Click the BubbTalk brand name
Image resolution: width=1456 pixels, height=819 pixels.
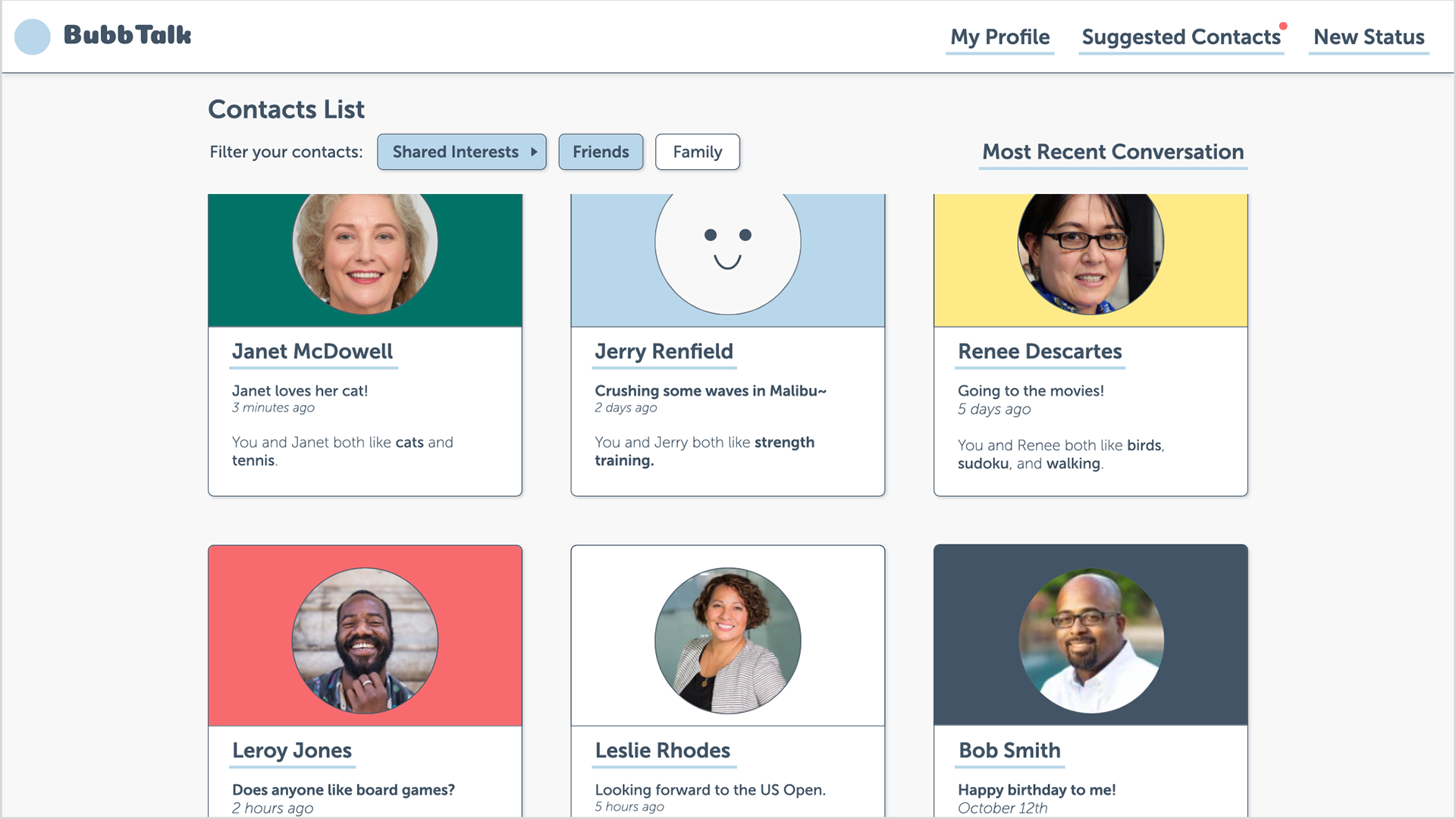point(127,35)
